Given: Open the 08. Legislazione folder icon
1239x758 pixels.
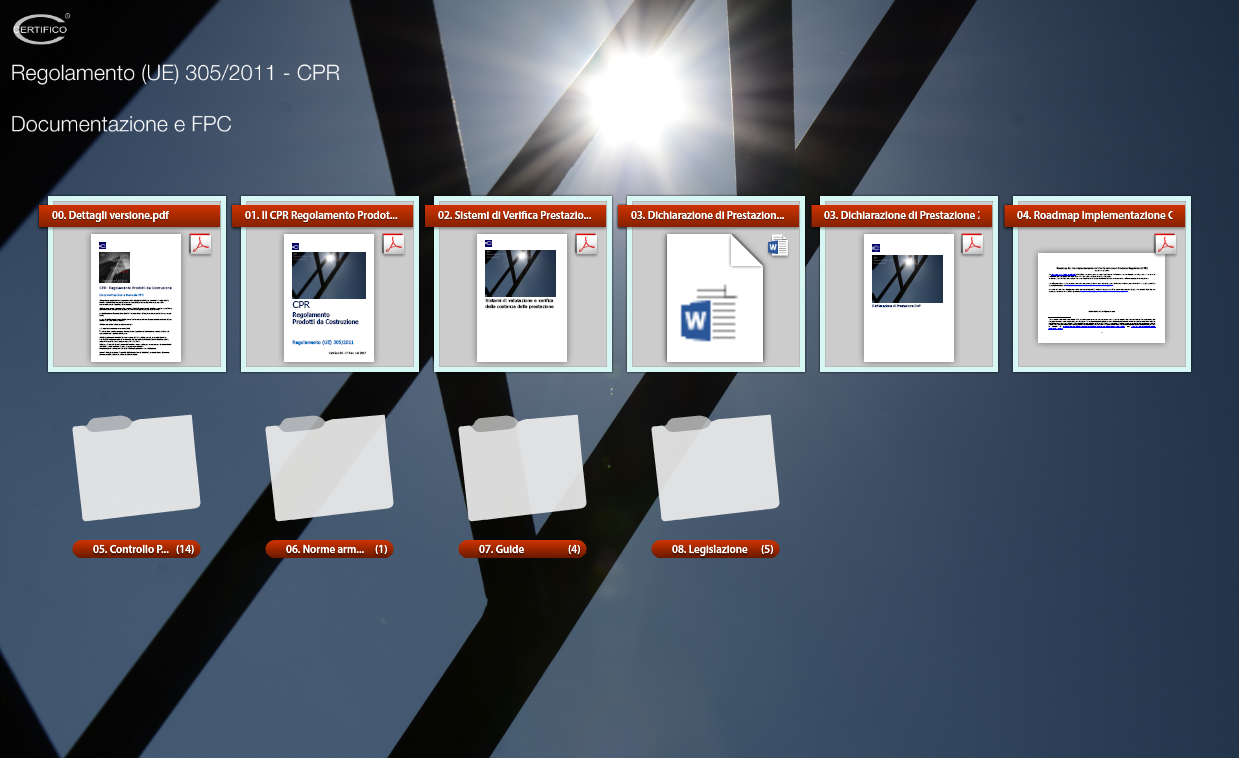Looking at the screenshot, I should [x=715, y=468].
